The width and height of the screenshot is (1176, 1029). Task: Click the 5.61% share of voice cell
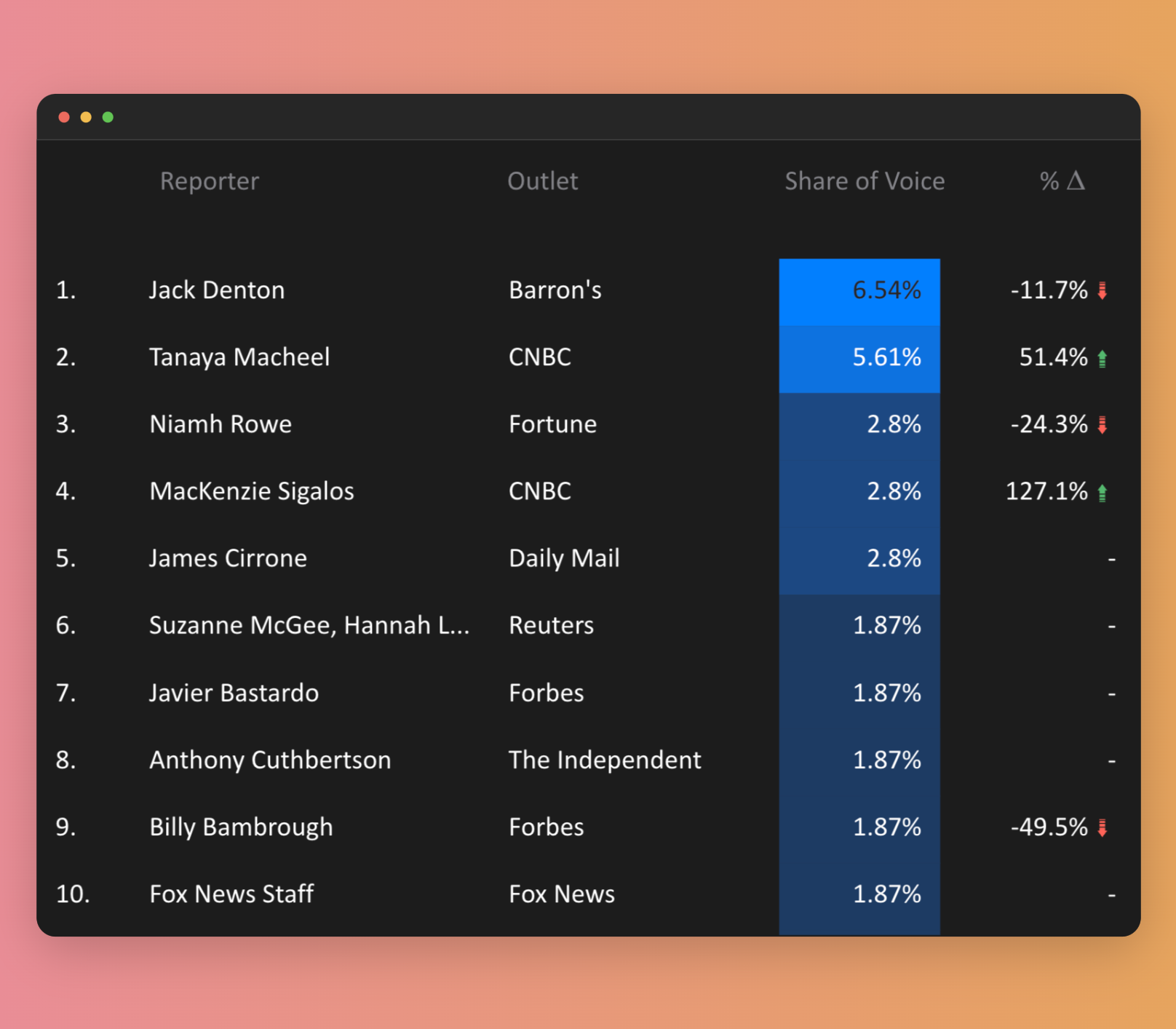(x=859, y=358)
